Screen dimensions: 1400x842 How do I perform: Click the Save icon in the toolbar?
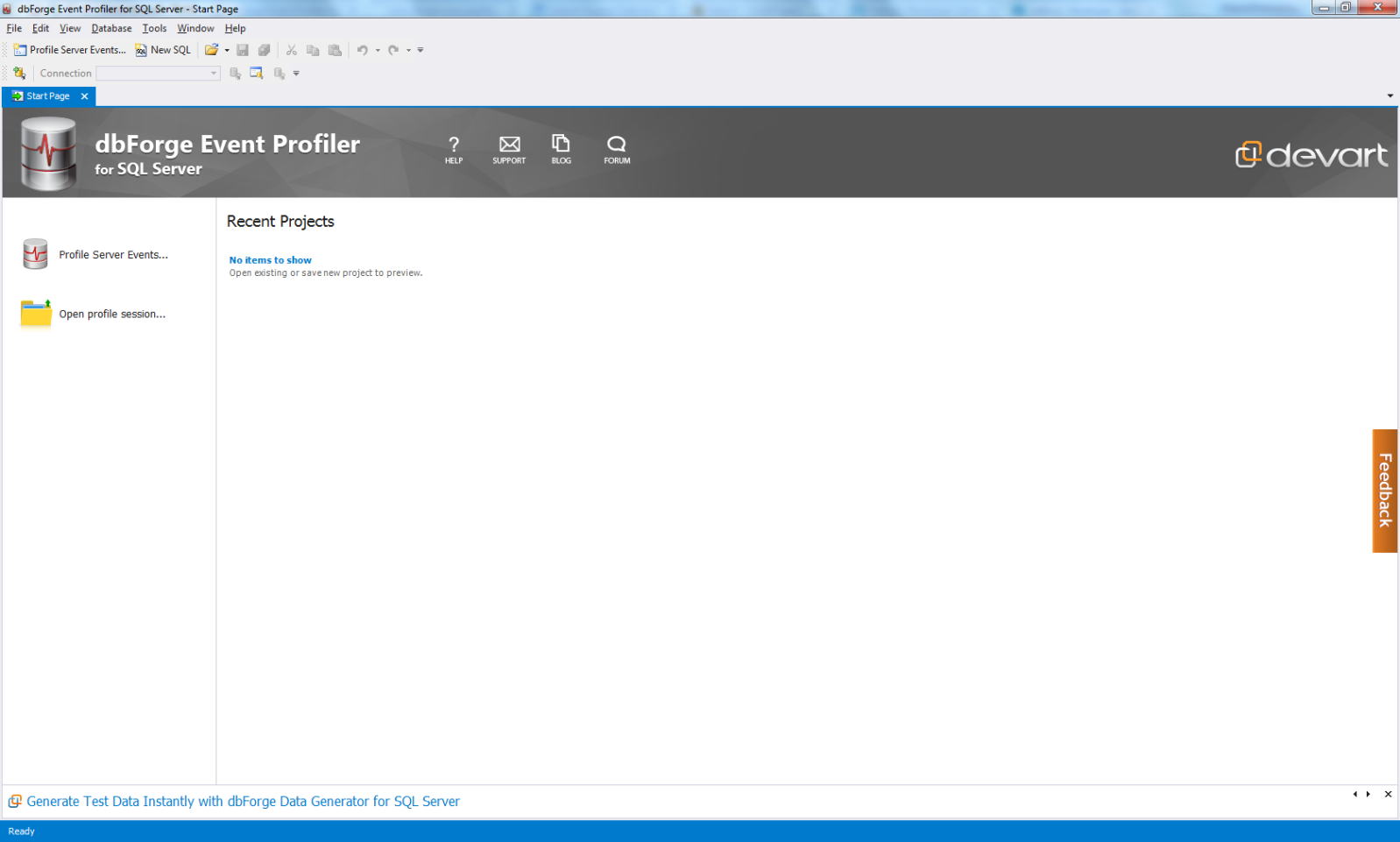click(243, 50)
